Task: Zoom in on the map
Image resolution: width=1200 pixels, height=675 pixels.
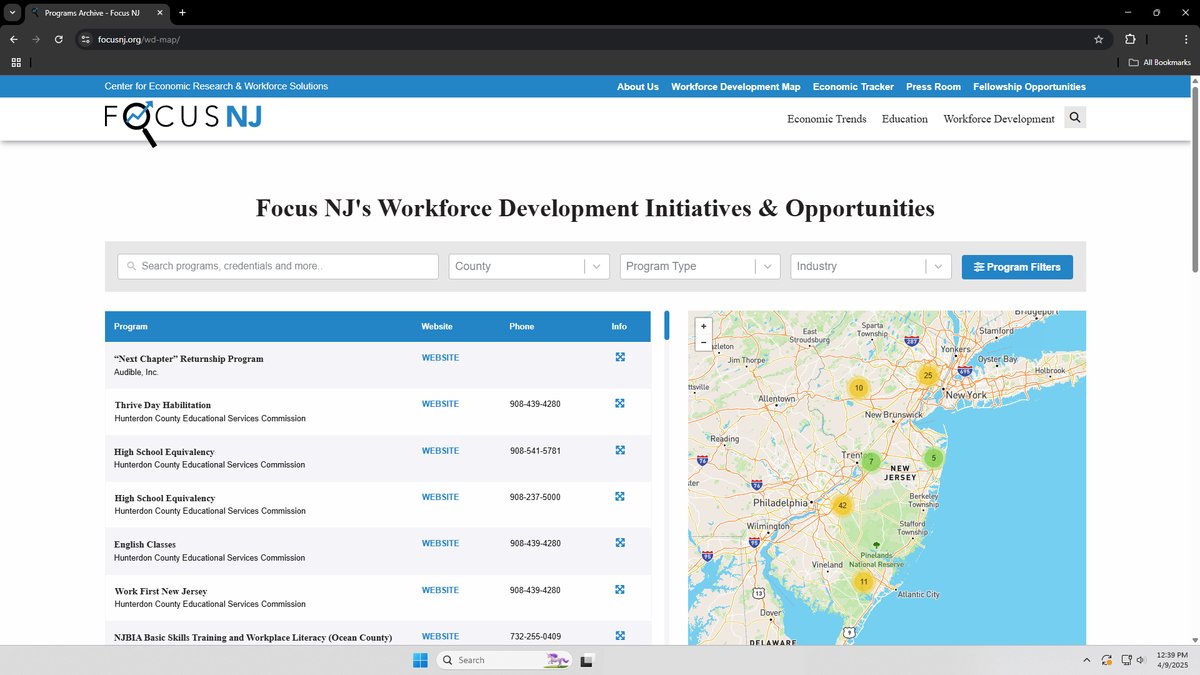Action: point(704,326)
